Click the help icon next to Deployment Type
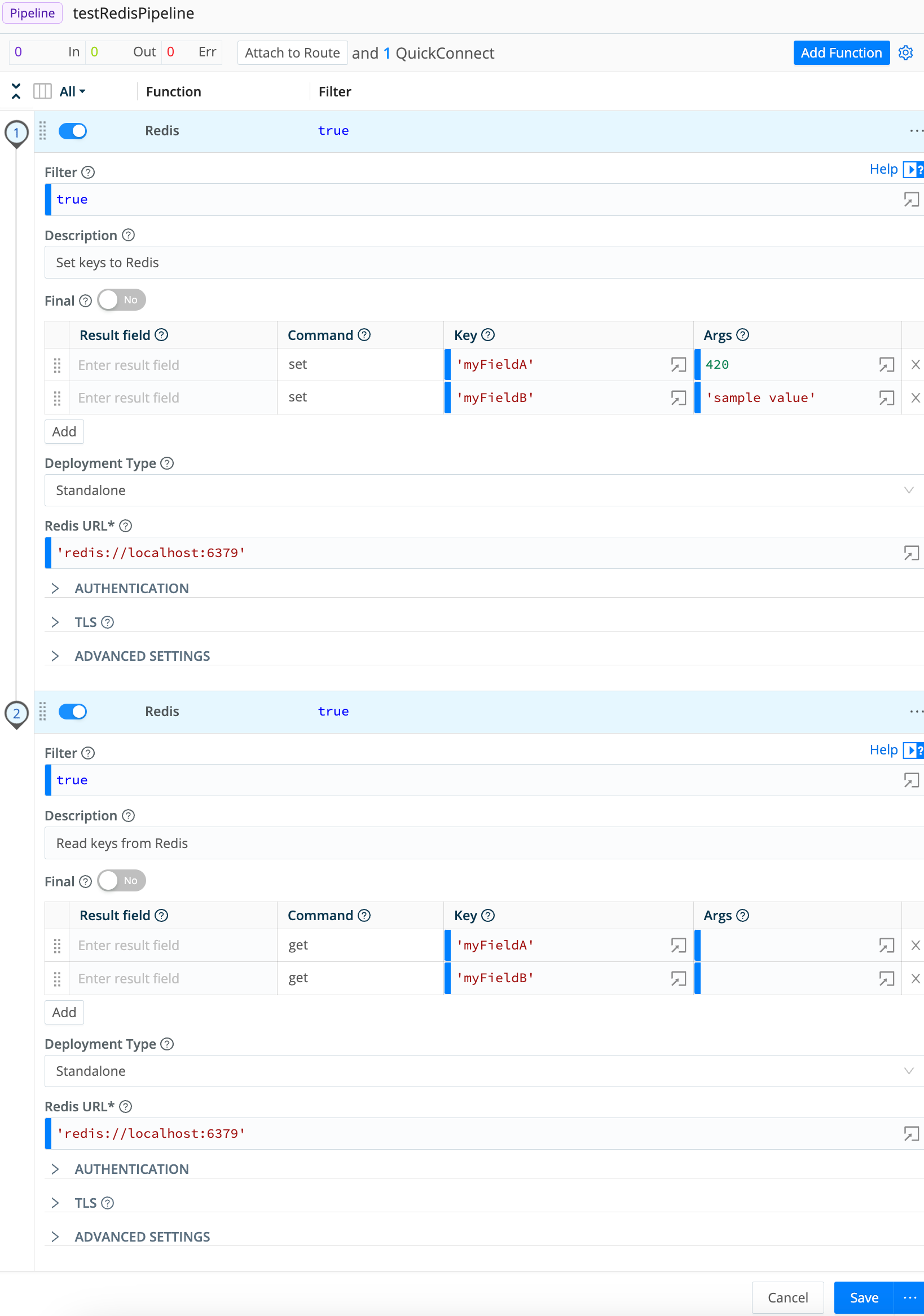 [x=166, y=463]
